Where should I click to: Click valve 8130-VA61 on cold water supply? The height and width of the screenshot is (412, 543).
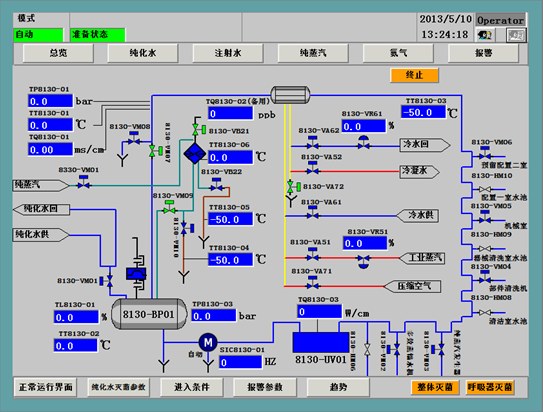(x=313, y=213)
